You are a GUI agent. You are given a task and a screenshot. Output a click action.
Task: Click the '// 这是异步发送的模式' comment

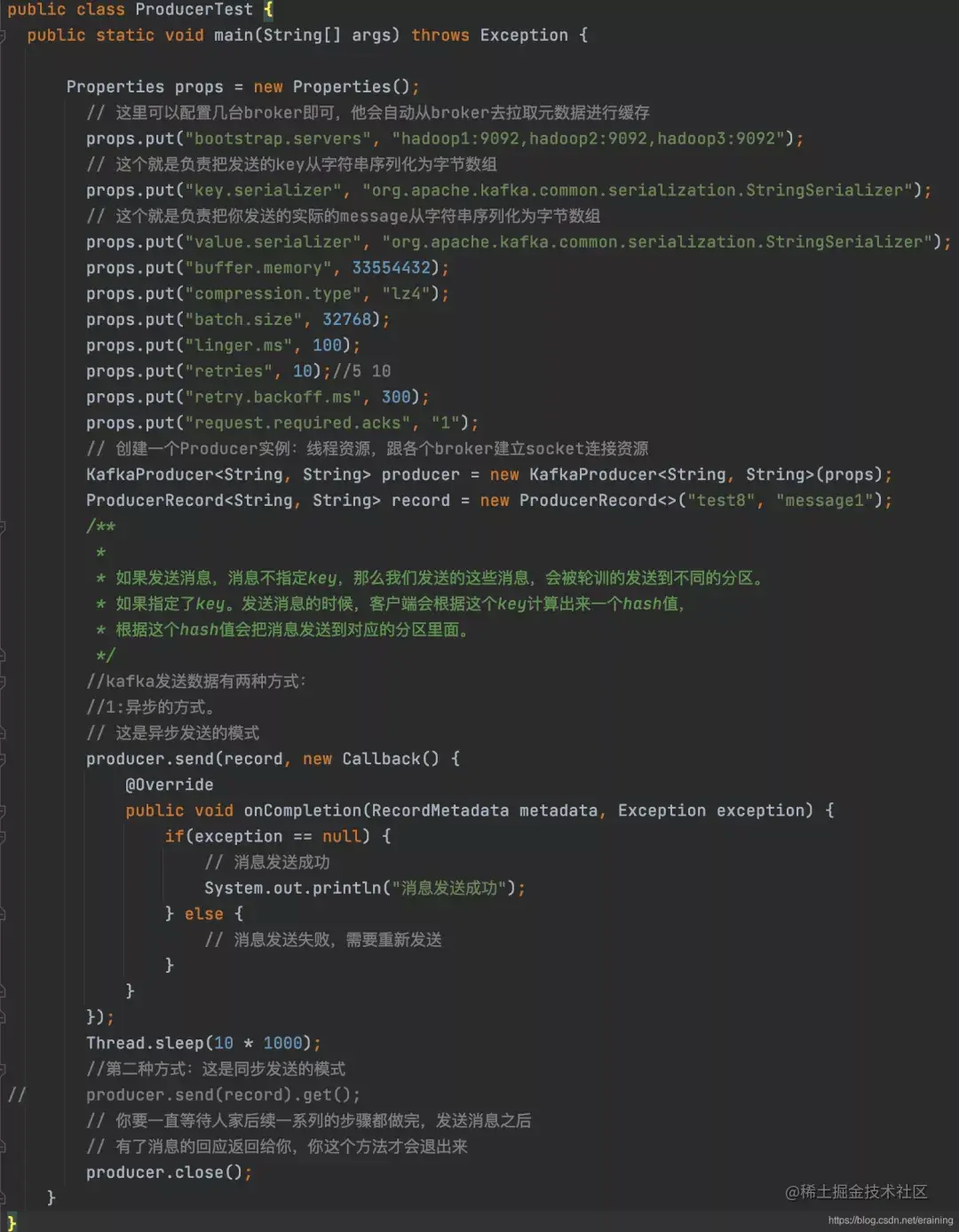tap(173, 733)
